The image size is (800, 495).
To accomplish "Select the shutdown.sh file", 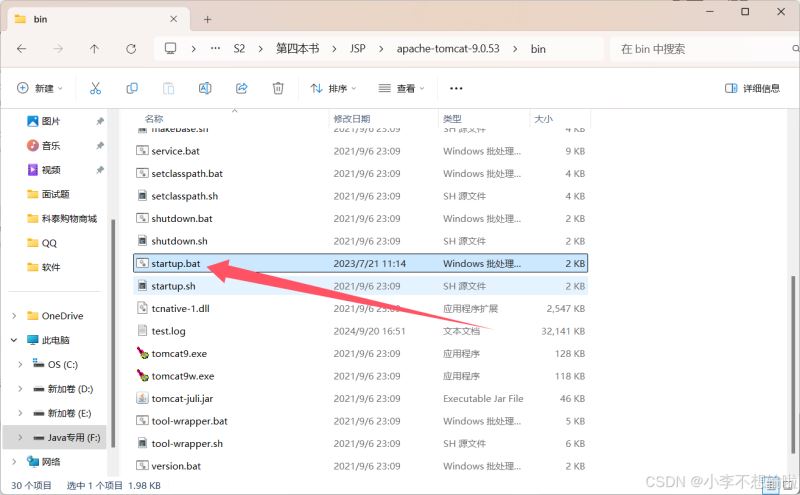I will [360, 241].
